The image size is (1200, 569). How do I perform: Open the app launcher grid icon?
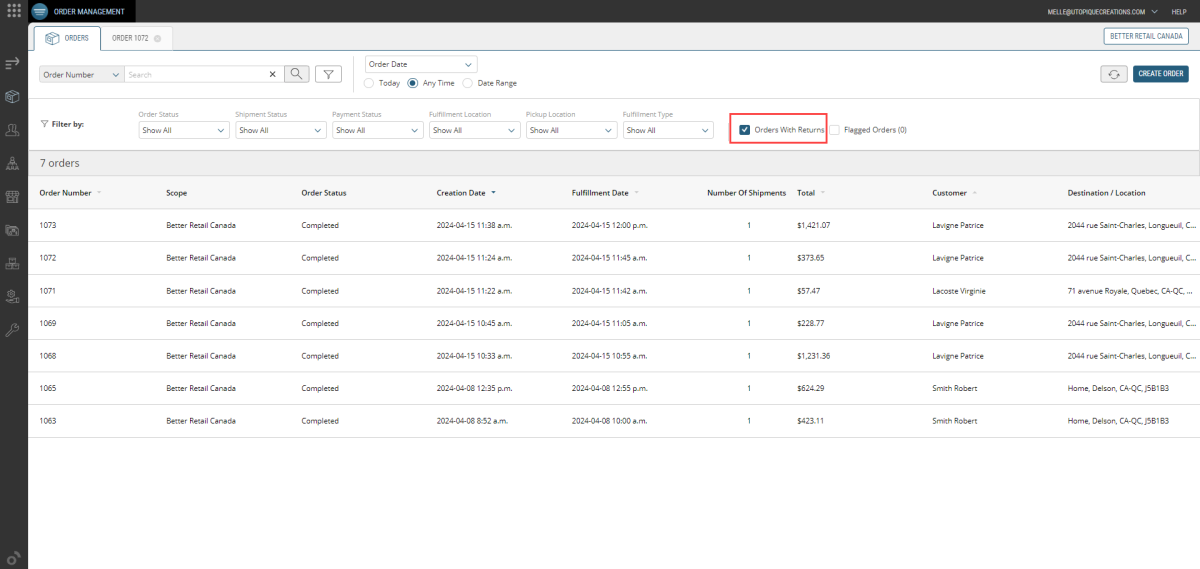(x=14, y=11)
